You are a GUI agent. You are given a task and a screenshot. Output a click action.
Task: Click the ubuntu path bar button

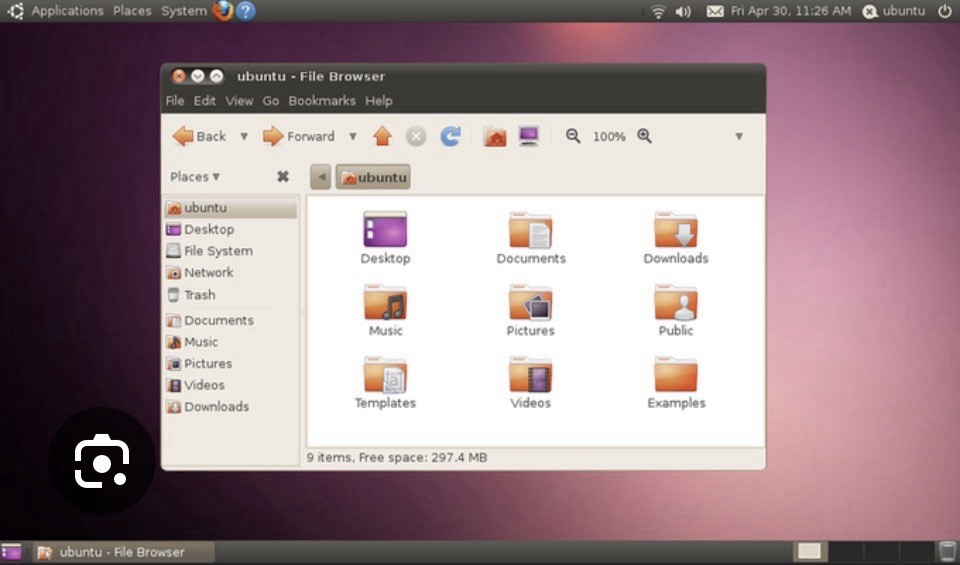[373, 178]
